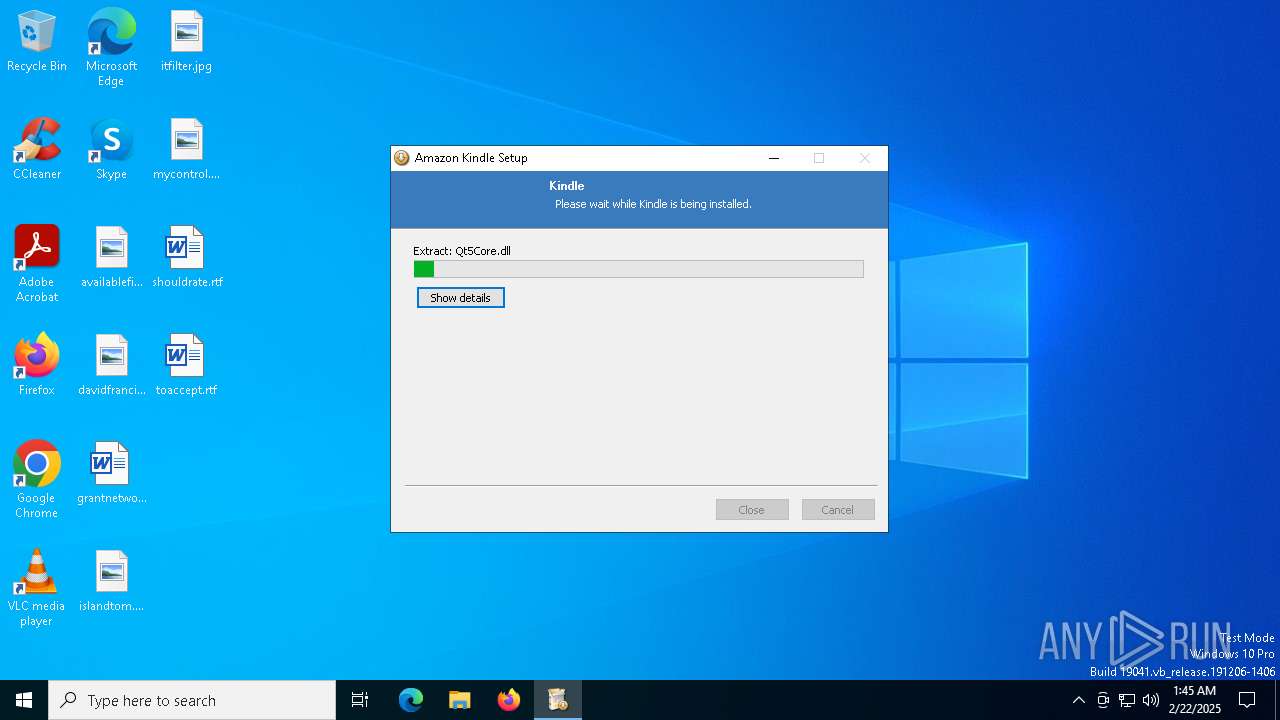Click the greyed-out Cancel button in Kindle Setup
This screenshot has width=1280, height=720.
838,510
